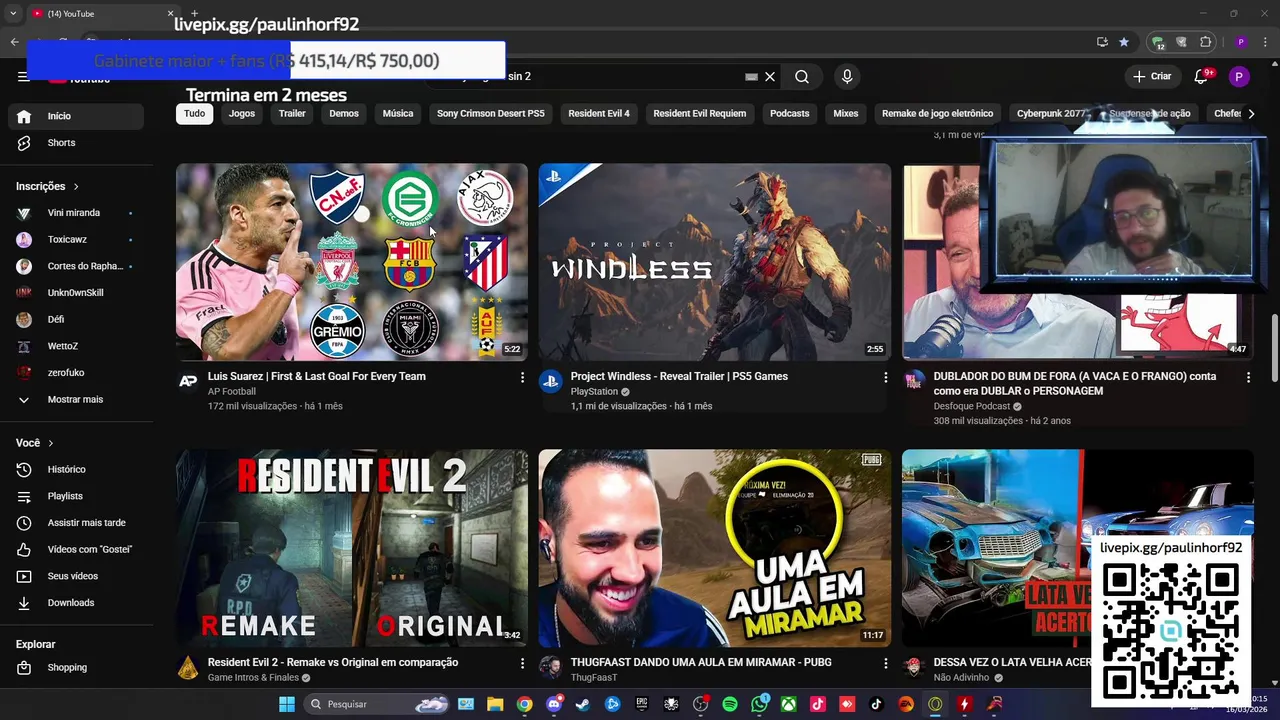Viewport: 1280px width, 720px height.
Task: Open AP Football channel avatar
Action: (x=188, y=381)
